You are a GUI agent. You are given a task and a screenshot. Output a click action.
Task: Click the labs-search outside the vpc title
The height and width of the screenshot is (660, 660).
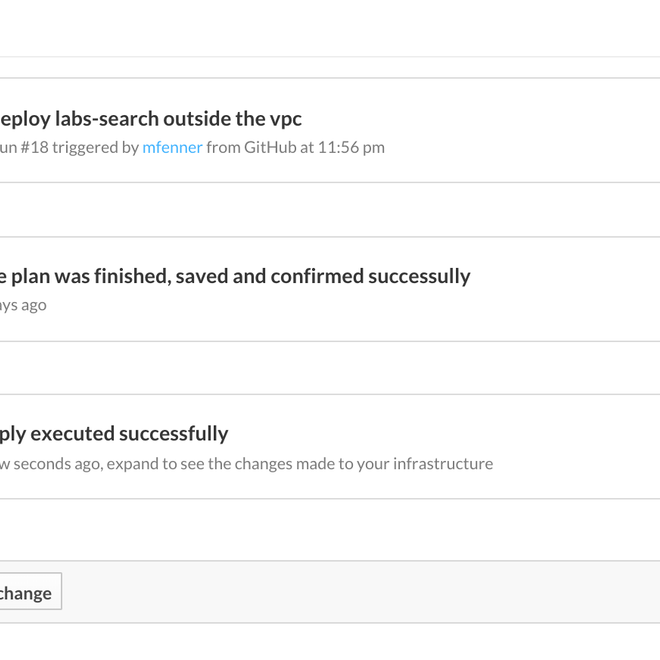coord(150,119)
